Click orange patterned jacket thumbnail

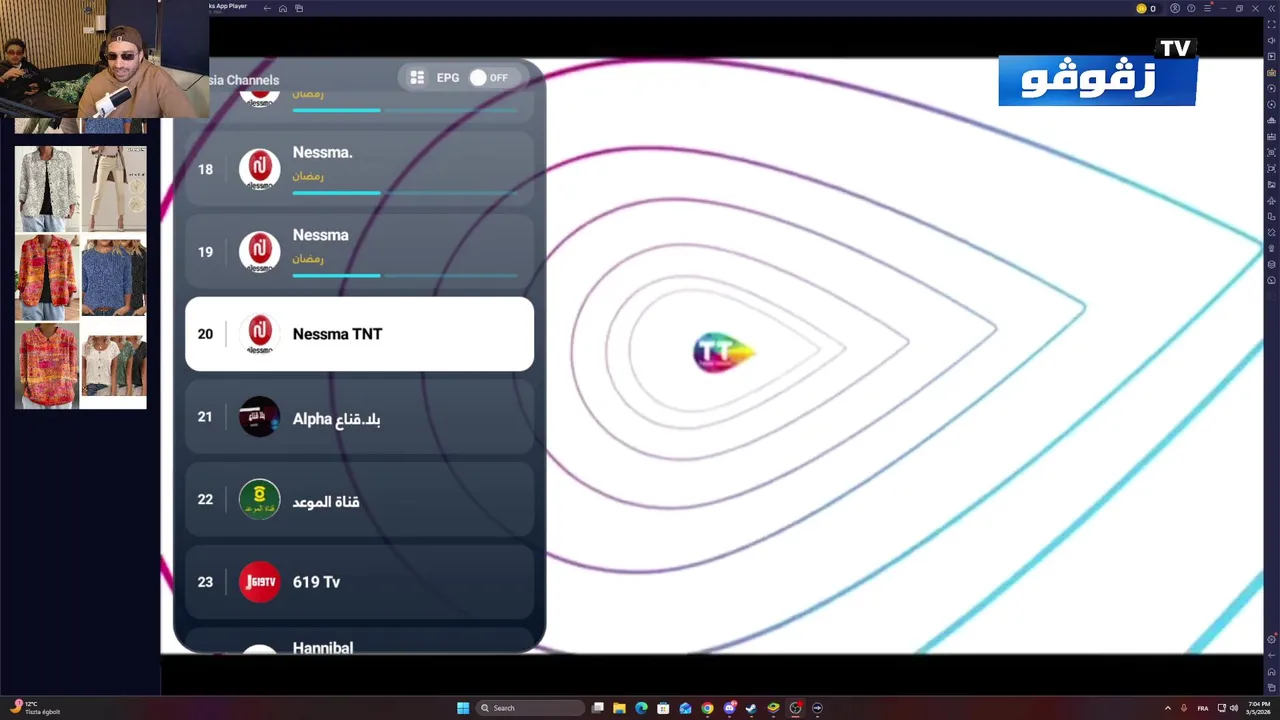coord(46,277)
